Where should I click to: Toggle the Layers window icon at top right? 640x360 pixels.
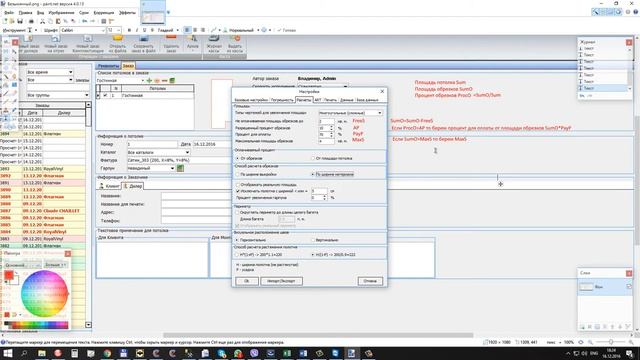coord(611,12)
